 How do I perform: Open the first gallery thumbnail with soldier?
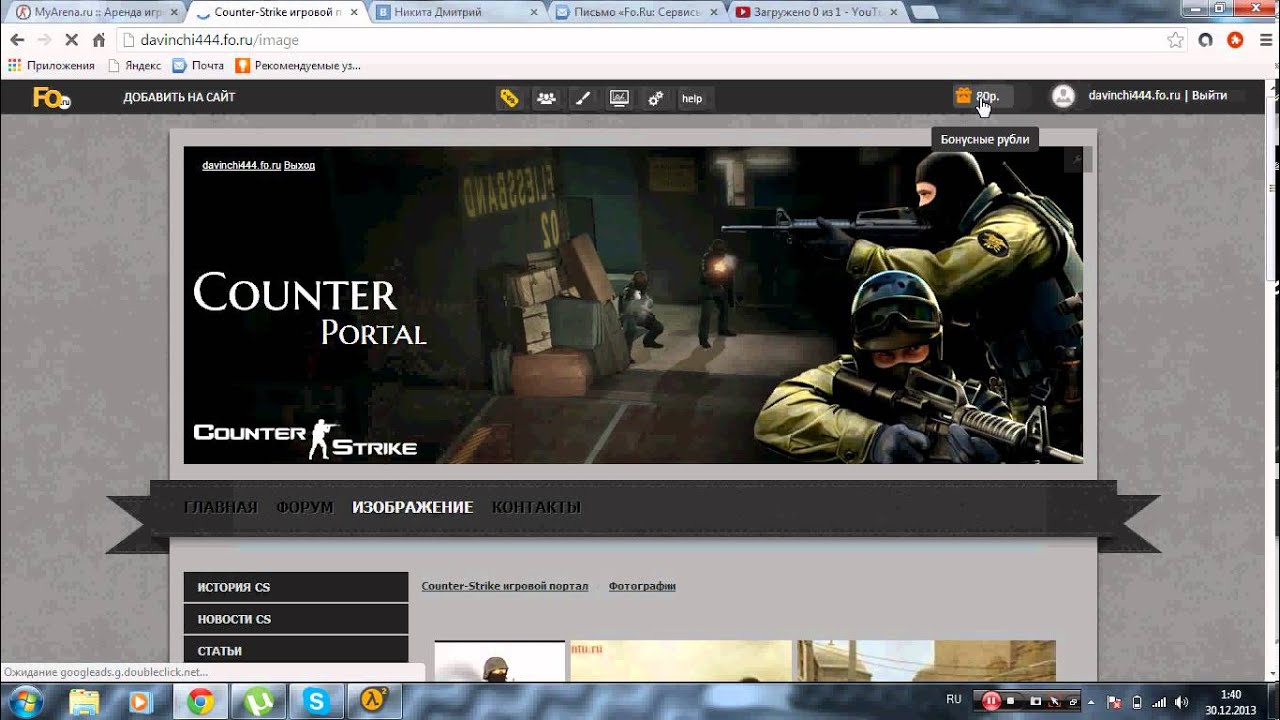point(500,661)
